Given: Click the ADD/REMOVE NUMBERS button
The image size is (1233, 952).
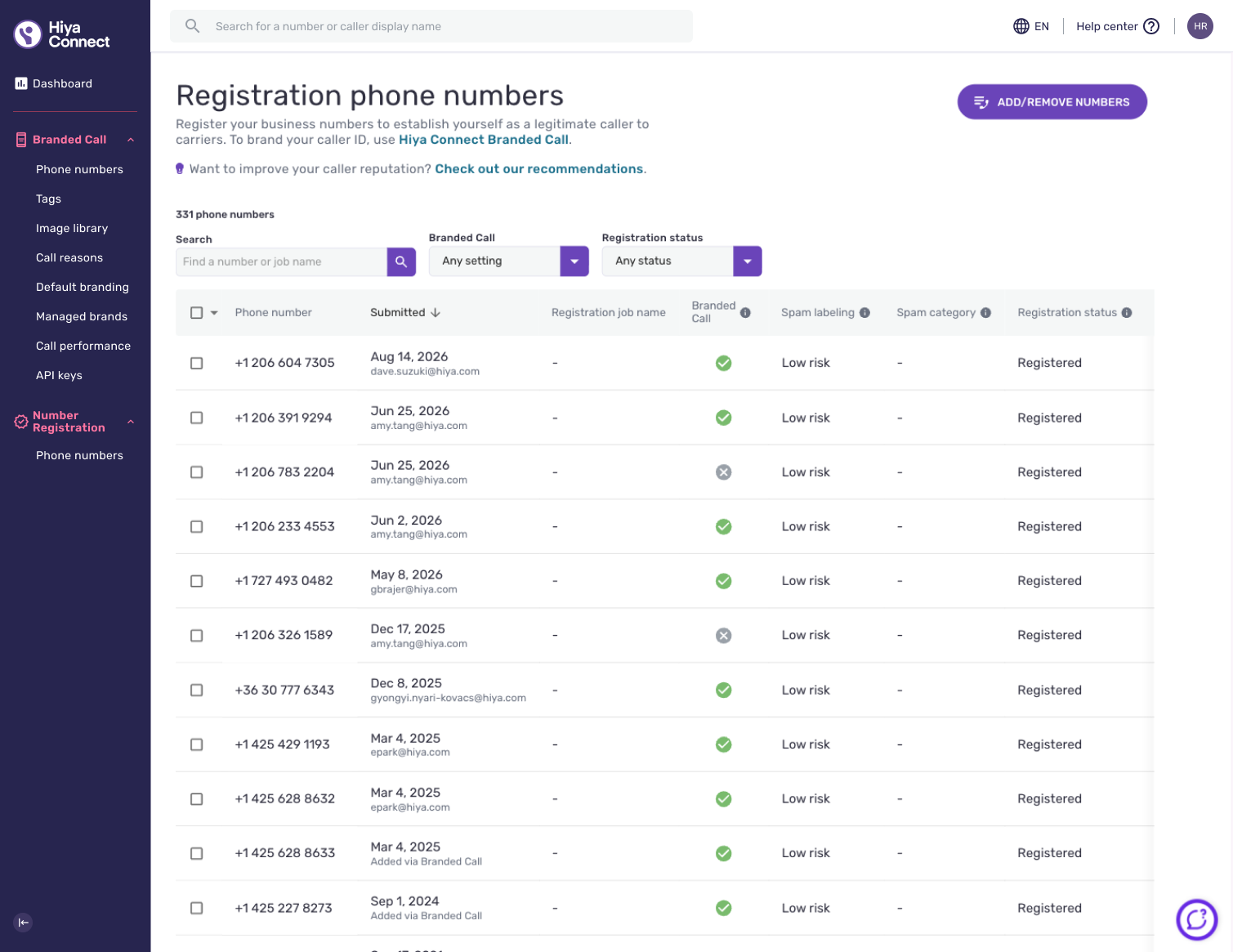Looking at the screenshot, I should pos(1052,102).
